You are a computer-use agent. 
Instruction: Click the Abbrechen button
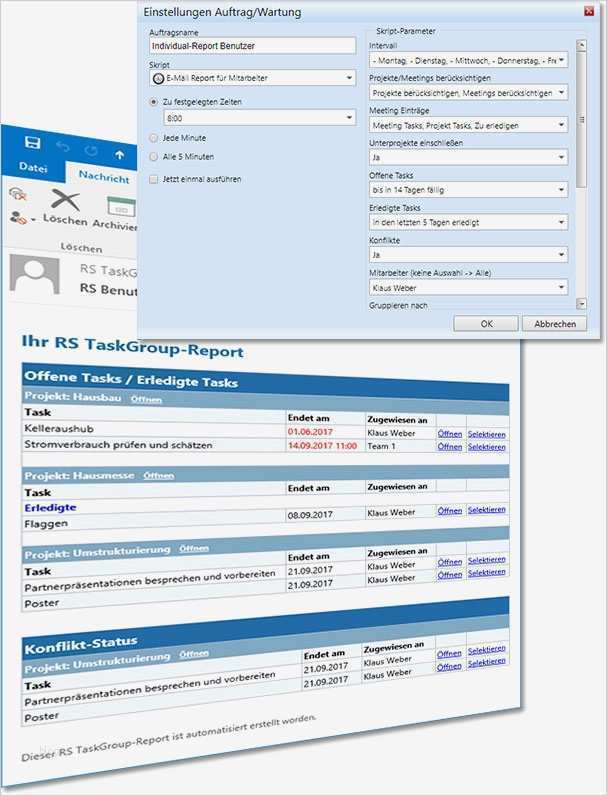[554, 324]
